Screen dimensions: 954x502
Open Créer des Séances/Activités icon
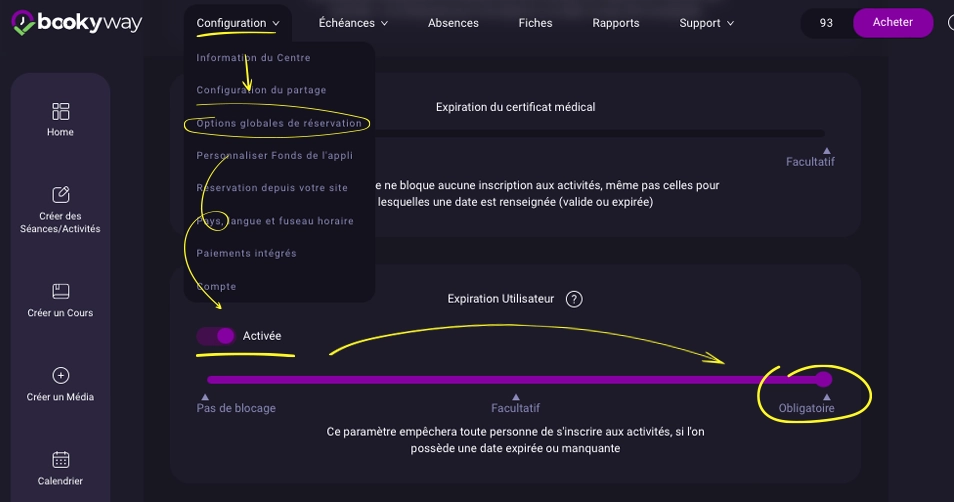60,194
